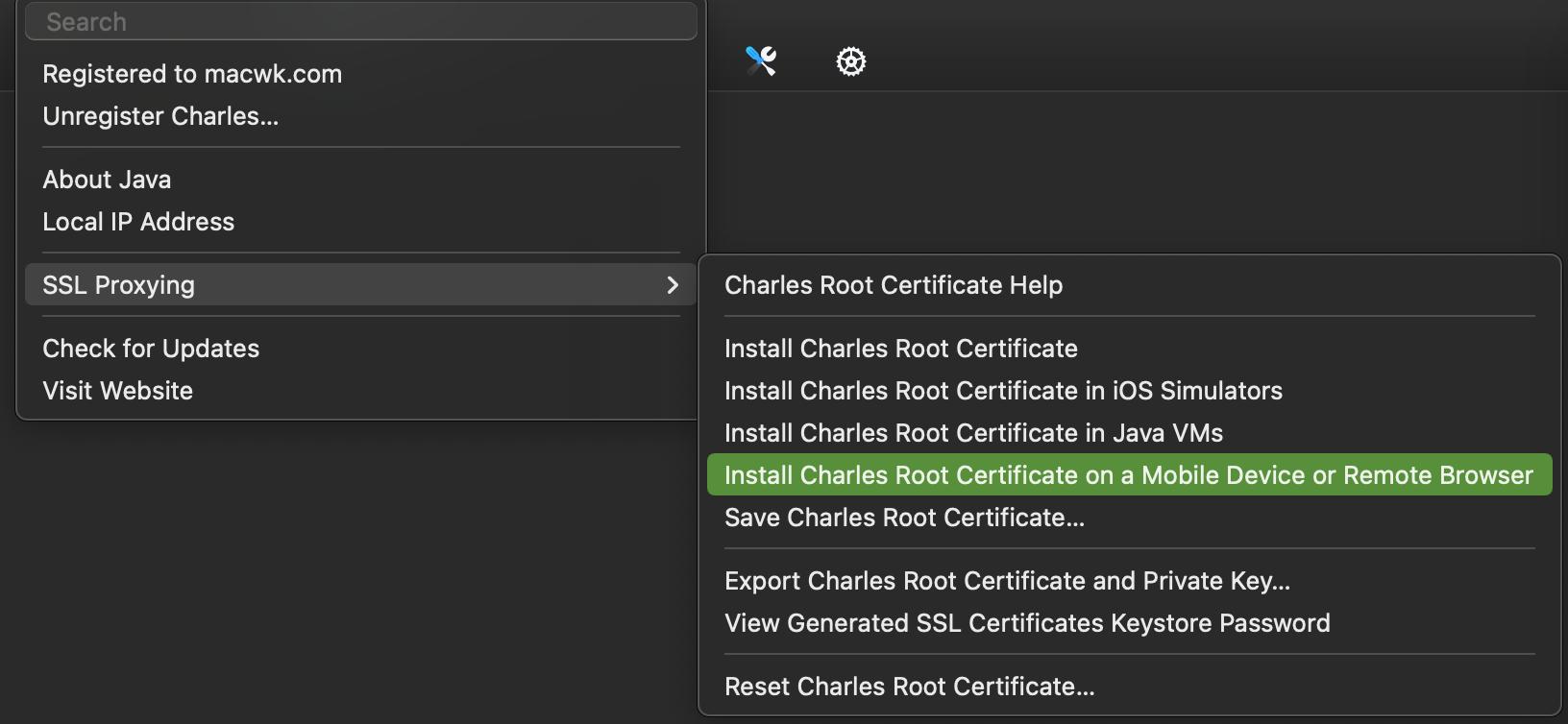Choose Unregister Charles… menu item
Screen dimensions: 1568x724
[x=361, y=116]
